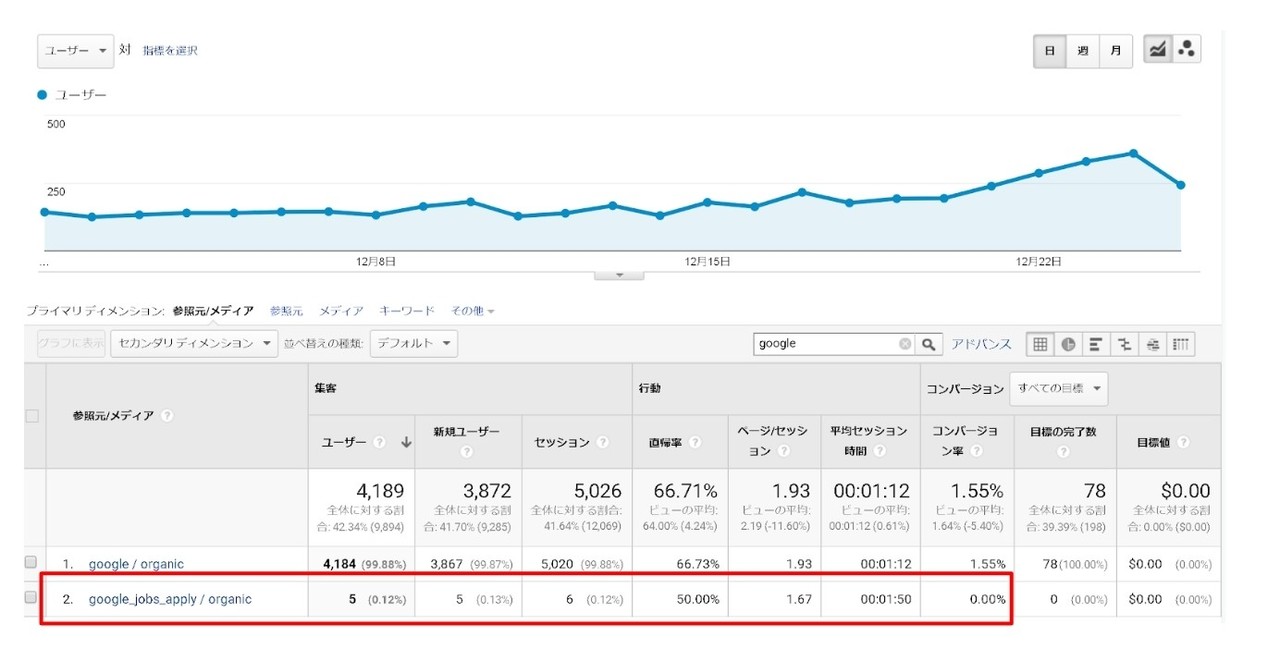1280x649 pixels.
Task: Open help icon for 平均セッション時間 column
Action: click(879, 452)
